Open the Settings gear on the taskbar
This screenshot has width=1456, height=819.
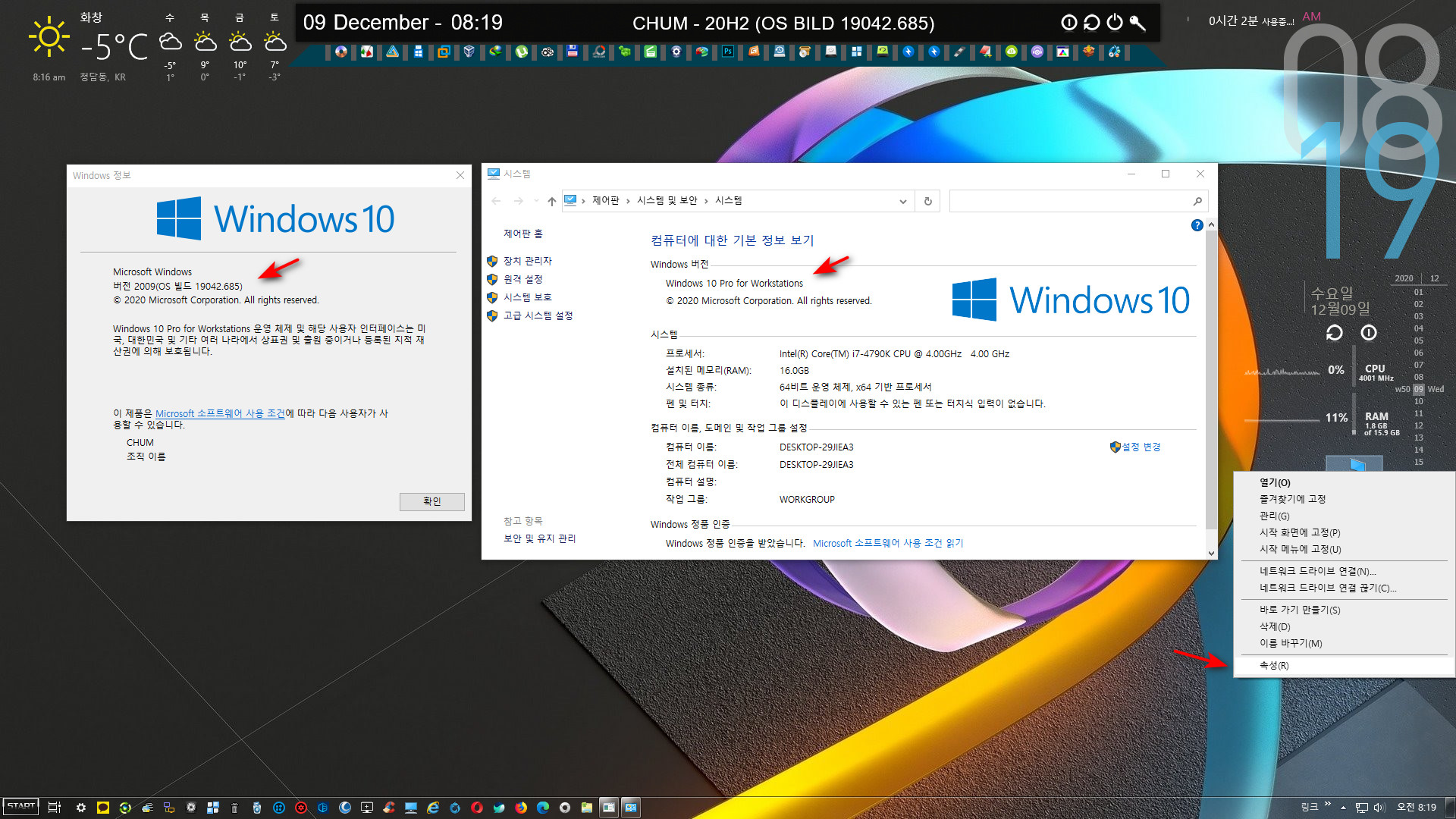[81, 808]
